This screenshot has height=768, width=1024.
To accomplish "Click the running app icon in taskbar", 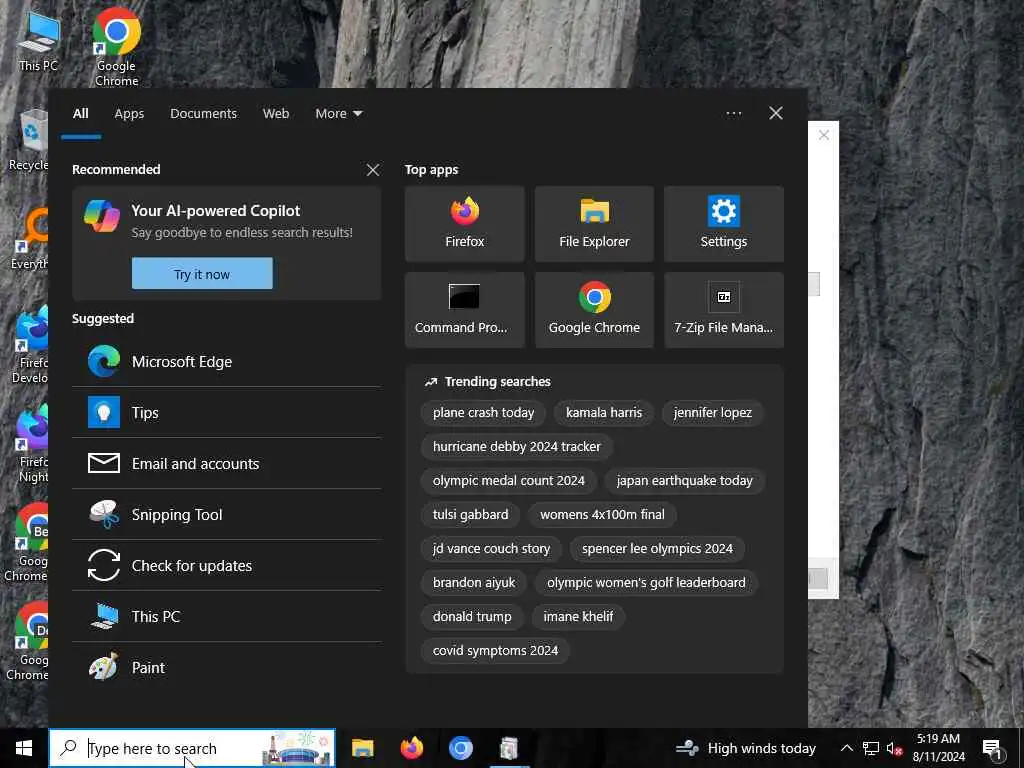I will (x=509, y=748).
